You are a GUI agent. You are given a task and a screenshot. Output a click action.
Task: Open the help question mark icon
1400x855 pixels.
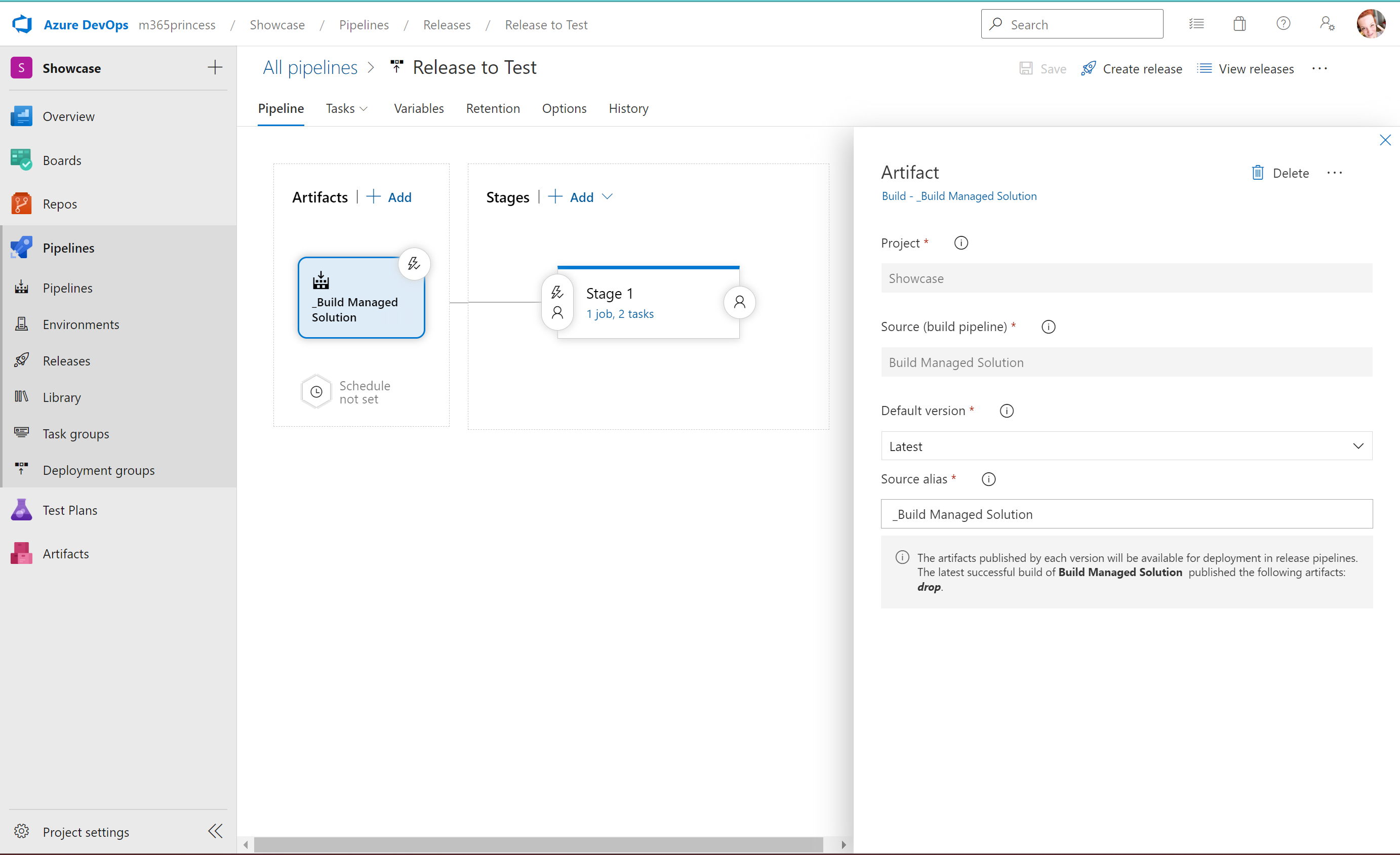pyautogui.click(x=1283, y=24)
